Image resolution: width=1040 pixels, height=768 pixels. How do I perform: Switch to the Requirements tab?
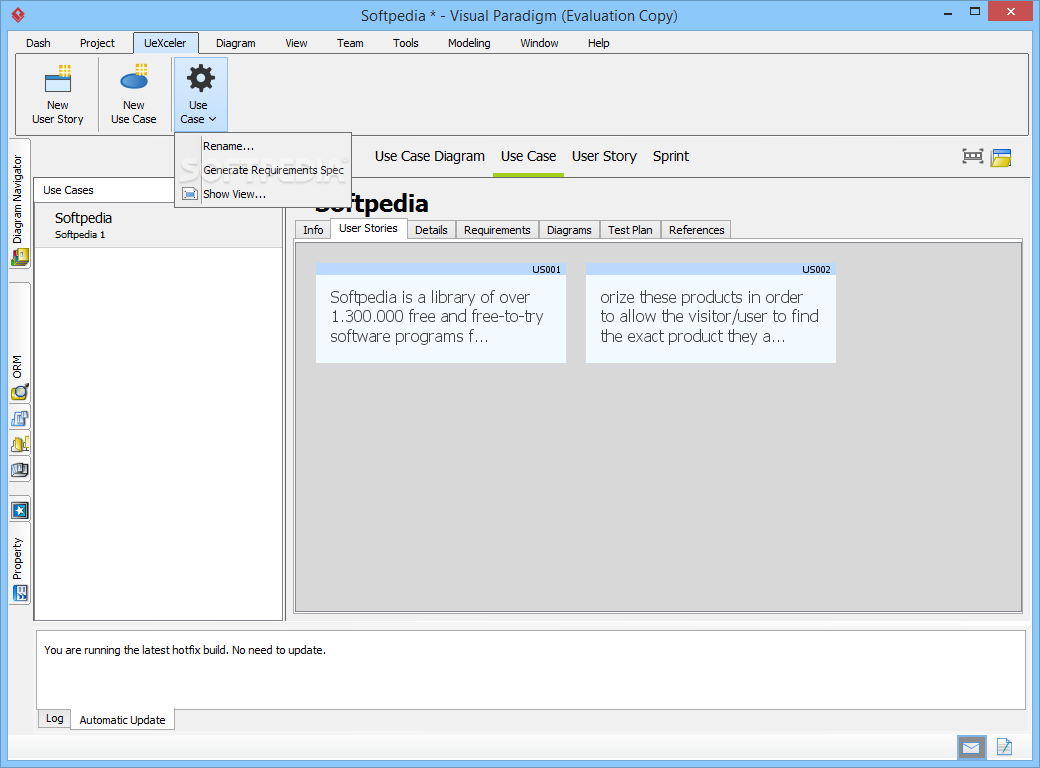tap(497, 230)
